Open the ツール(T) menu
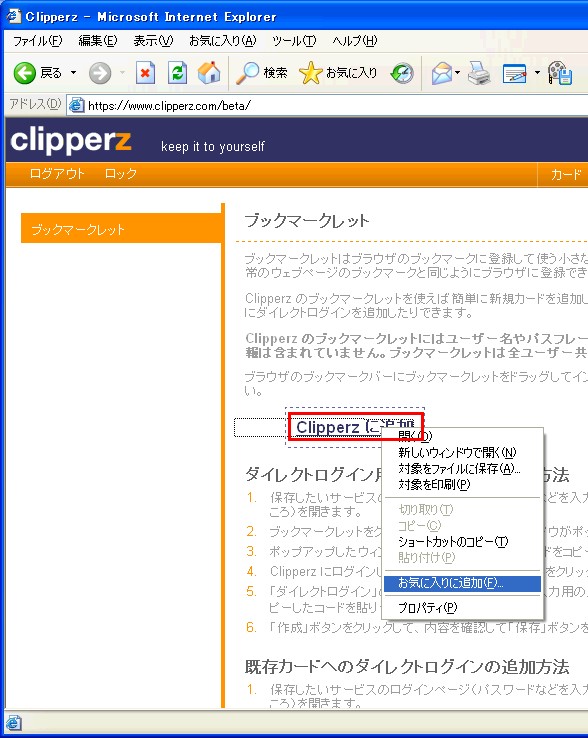The width and height of the screenshot is (588, 738). point(294,41)
